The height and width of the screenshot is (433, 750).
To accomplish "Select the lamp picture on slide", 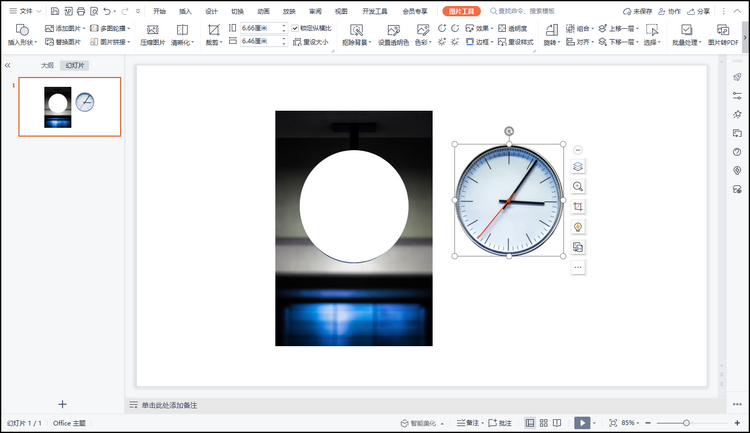I will (x=354, y=228).
